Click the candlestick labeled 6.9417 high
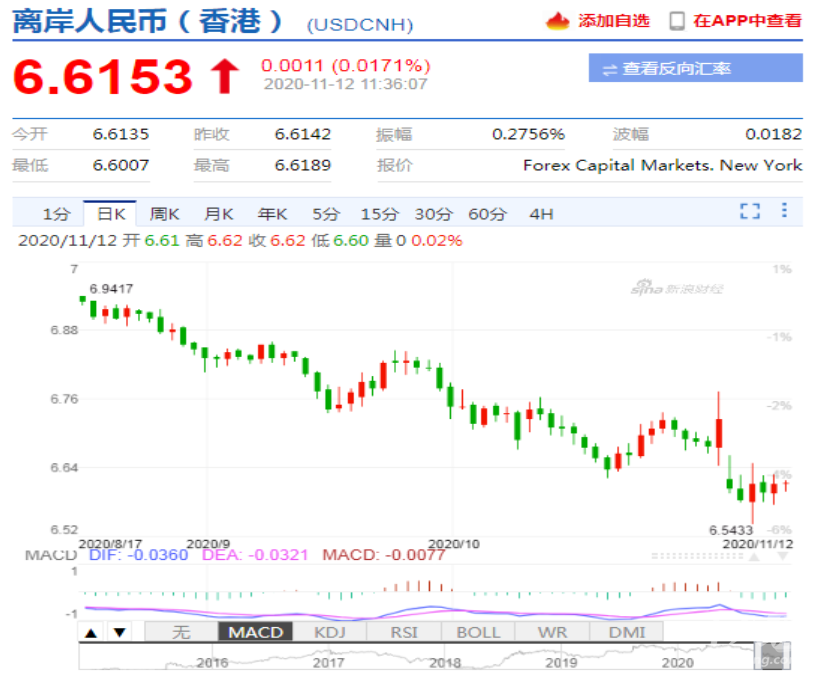This screenshot has height=676, width=836. coord(82,298)
